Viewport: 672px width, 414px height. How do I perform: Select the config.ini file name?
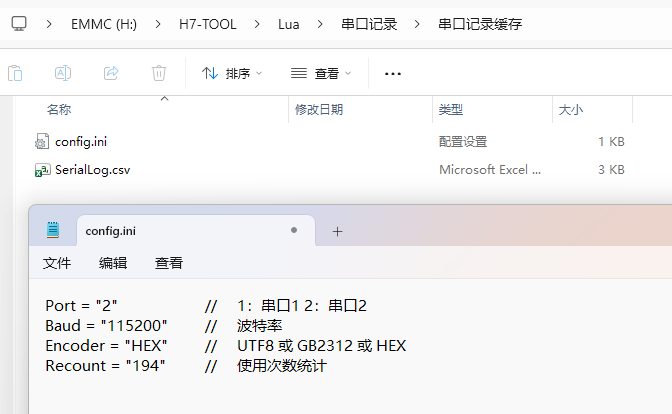81,142
